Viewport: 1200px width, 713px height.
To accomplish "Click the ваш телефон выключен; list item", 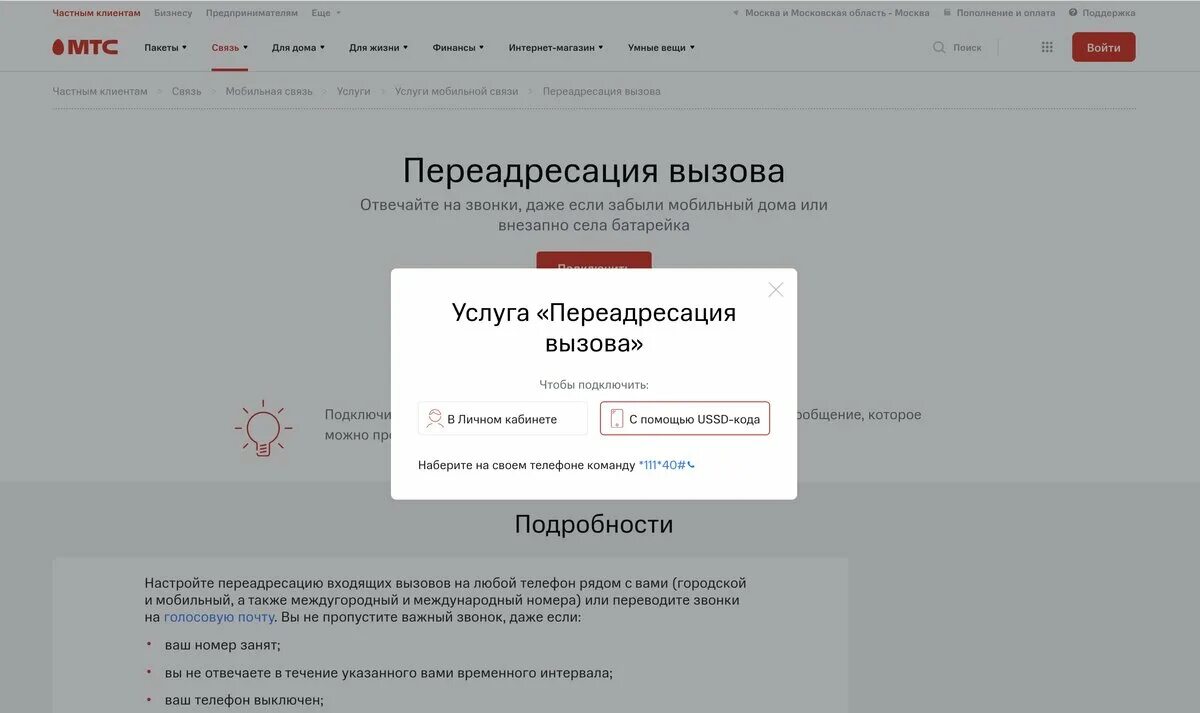I will click(244, 700).
